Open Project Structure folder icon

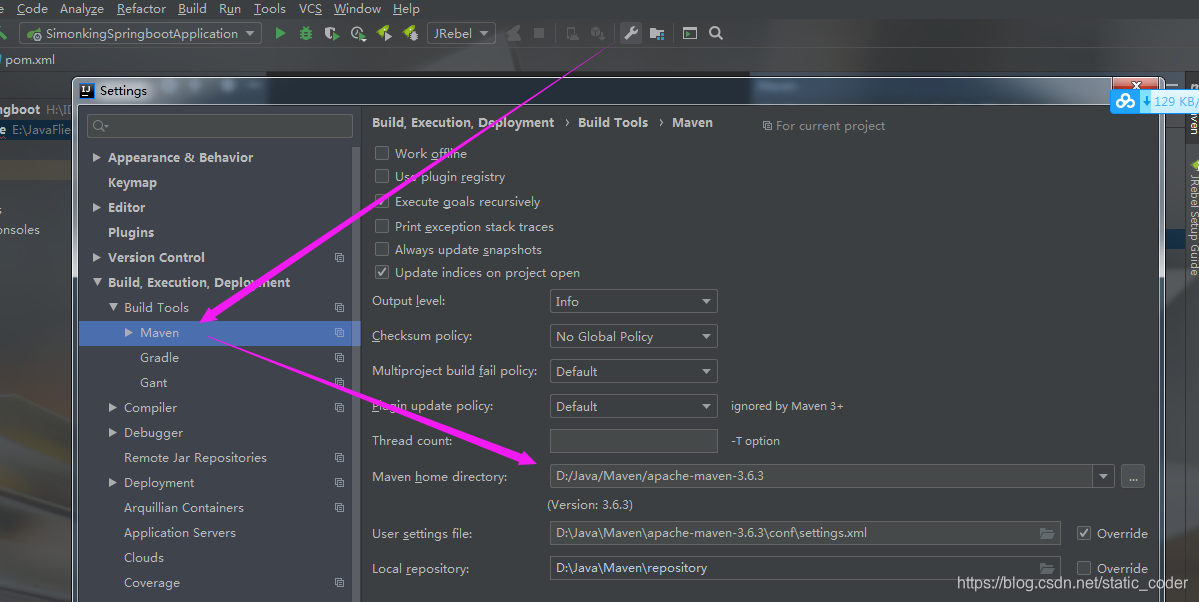tap(657, 33)
